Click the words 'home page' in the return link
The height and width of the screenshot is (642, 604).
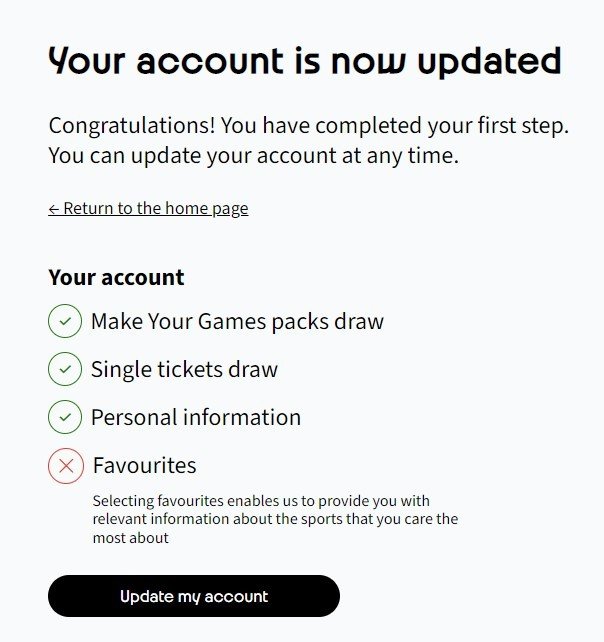click(207, 209)
